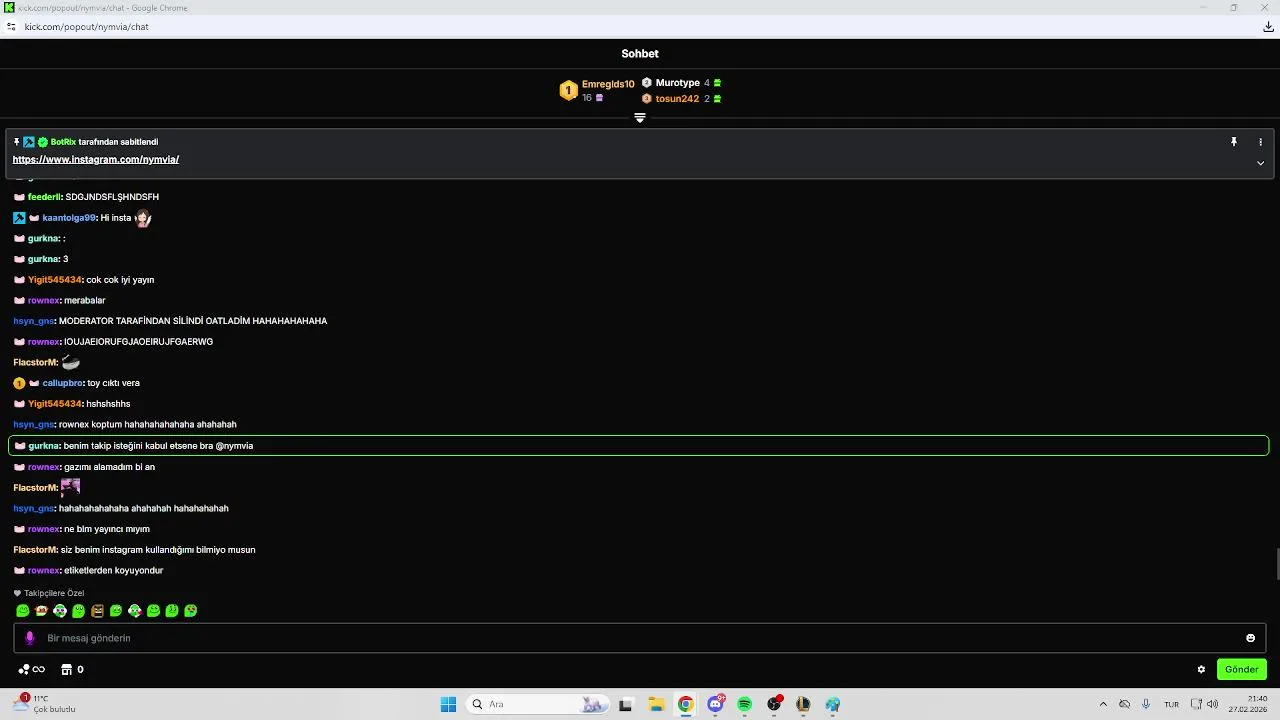Click rownex in the 'merabalar' message
This screenshot has height=720, width=1280.
pyautogui.click(x=44, y=301)
